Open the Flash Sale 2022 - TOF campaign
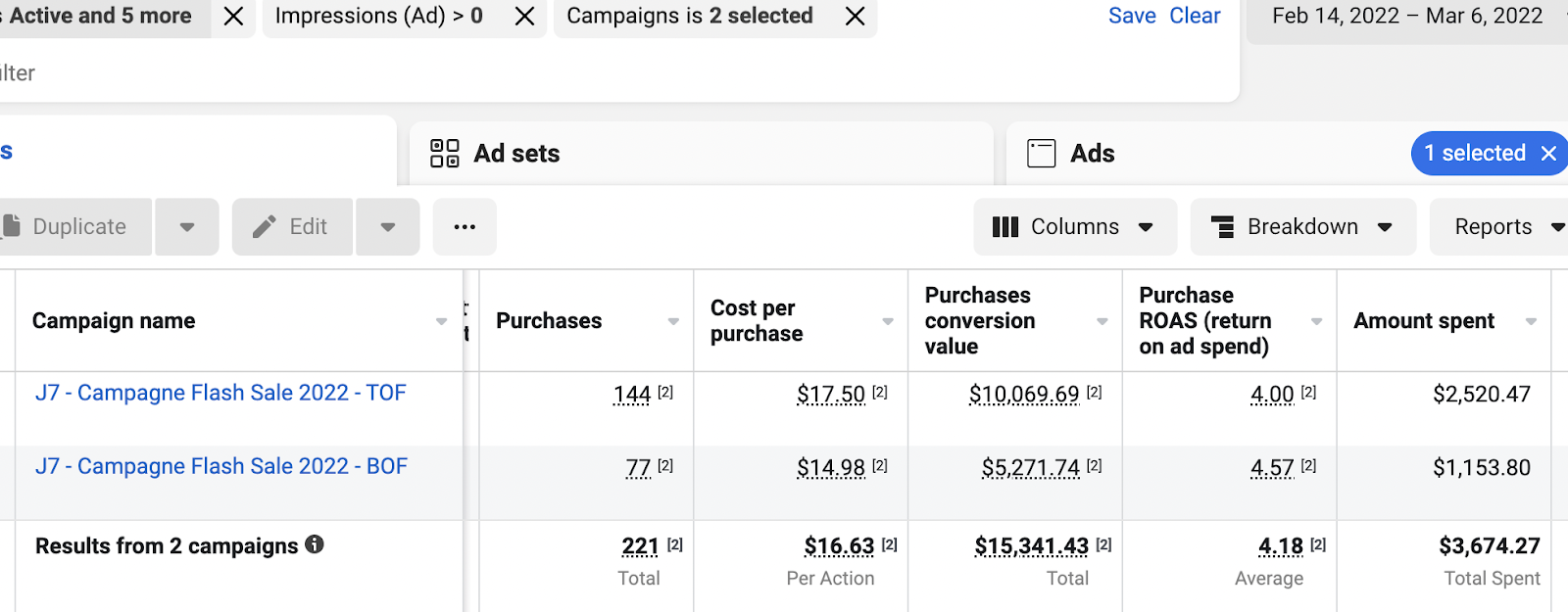The height and width of the screenshot is (612, 1568). tap(220, 393)
